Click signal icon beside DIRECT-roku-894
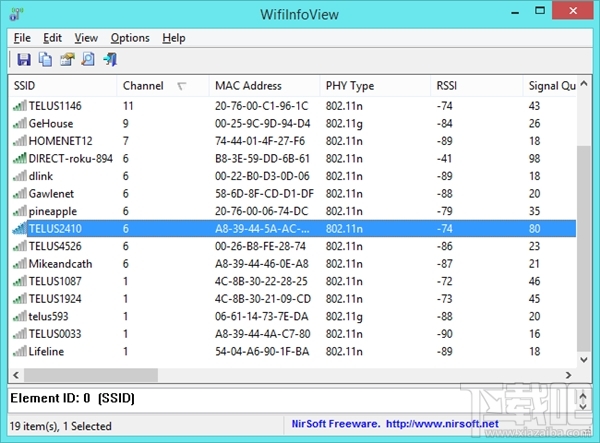The image size is (600, 443). pos(20,158)
